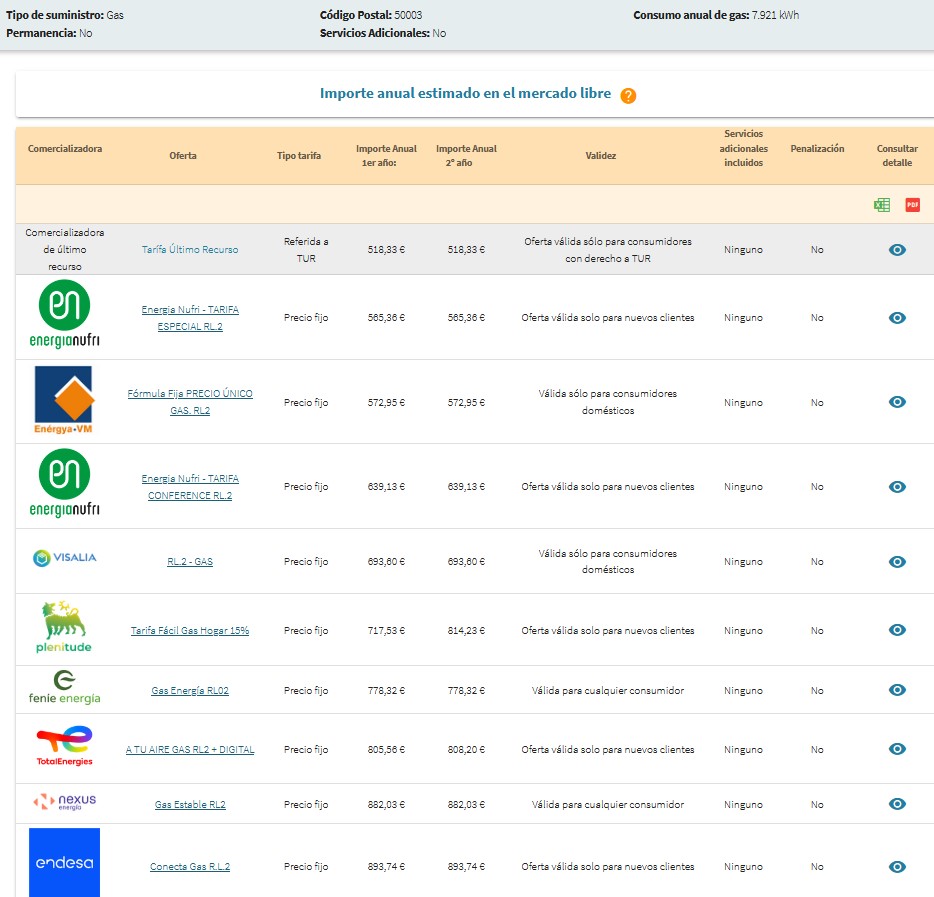Click the Nexus Energía logo
The image size is (934, 897).
click(x=64, y=802)
